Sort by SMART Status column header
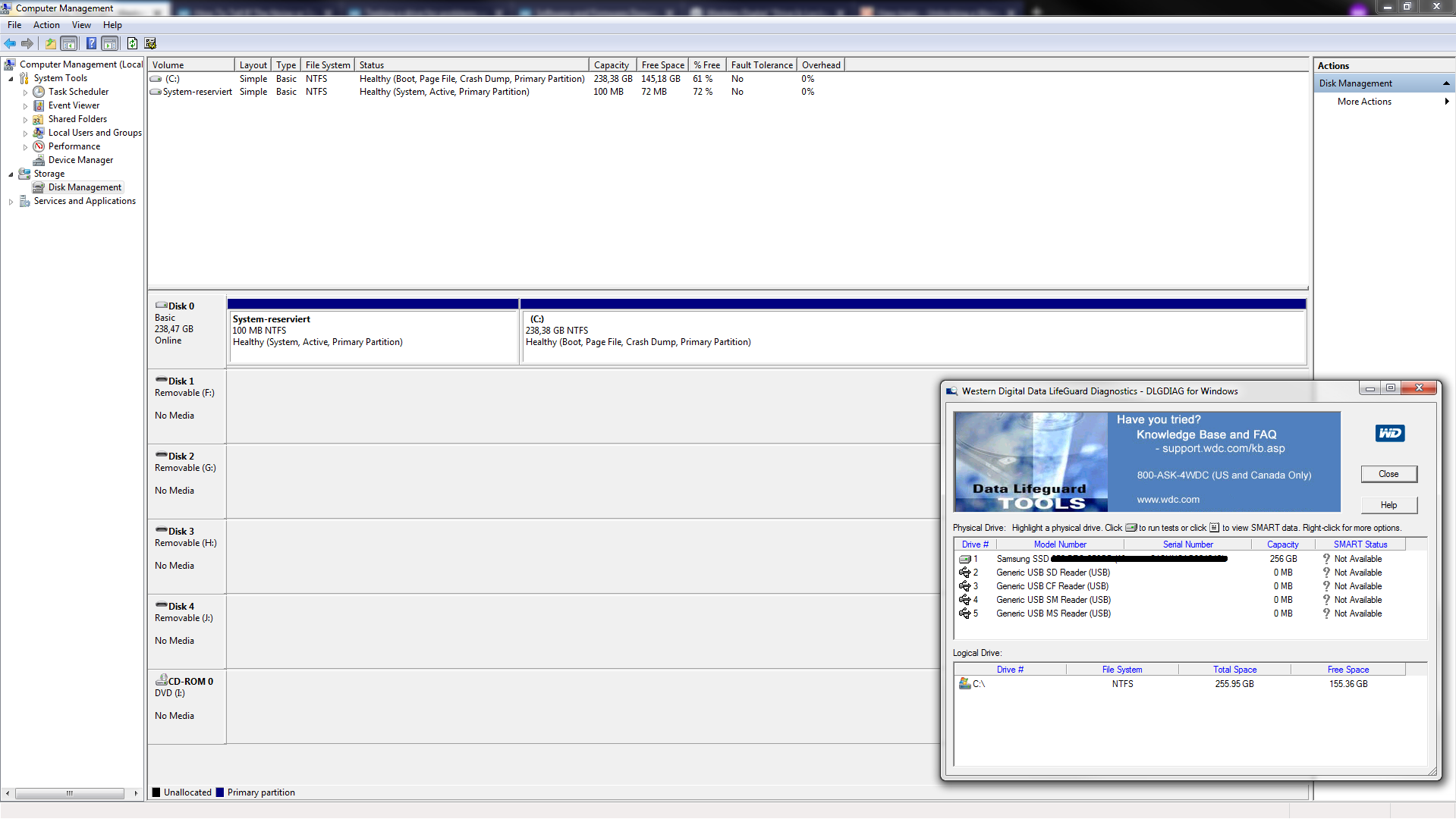Screen dimensions: 1456x819 pos(1360,544)
